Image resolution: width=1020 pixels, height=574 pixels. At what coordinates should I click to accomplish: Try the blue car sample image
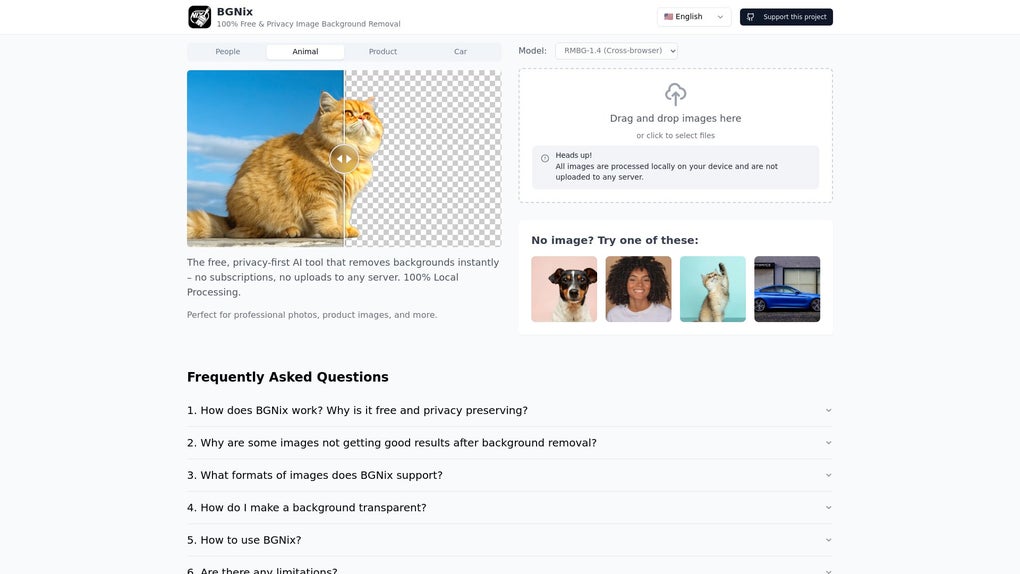787,289
